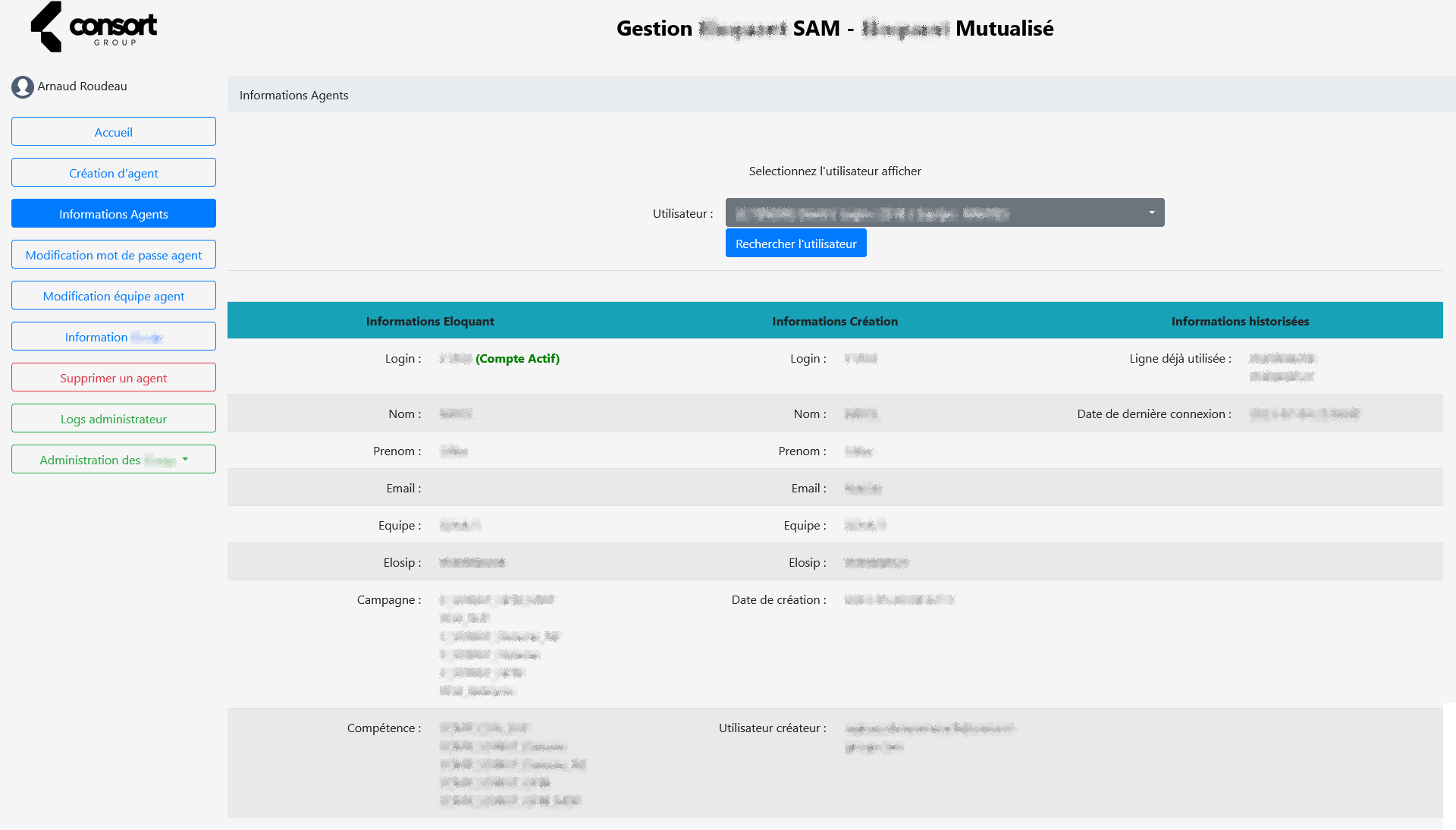Image resolution: width=1456 pixels, height=830 pixels.
Task: Click the Consort Group logo
Action: (x=94, y=27)
